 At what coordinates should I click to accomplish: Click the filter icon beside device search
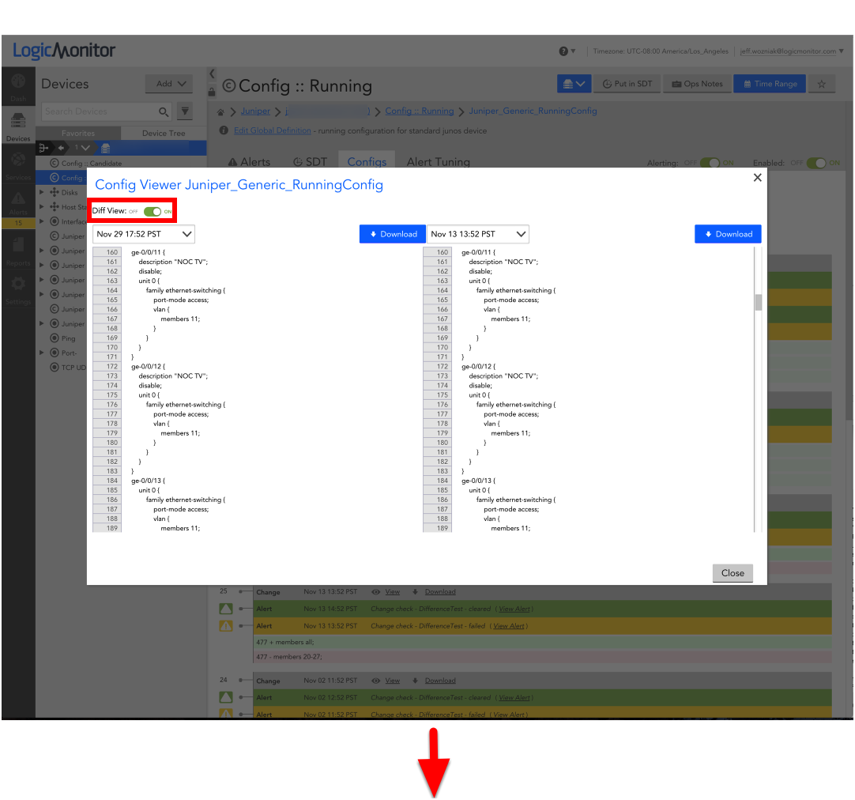(x=185, y=112)
